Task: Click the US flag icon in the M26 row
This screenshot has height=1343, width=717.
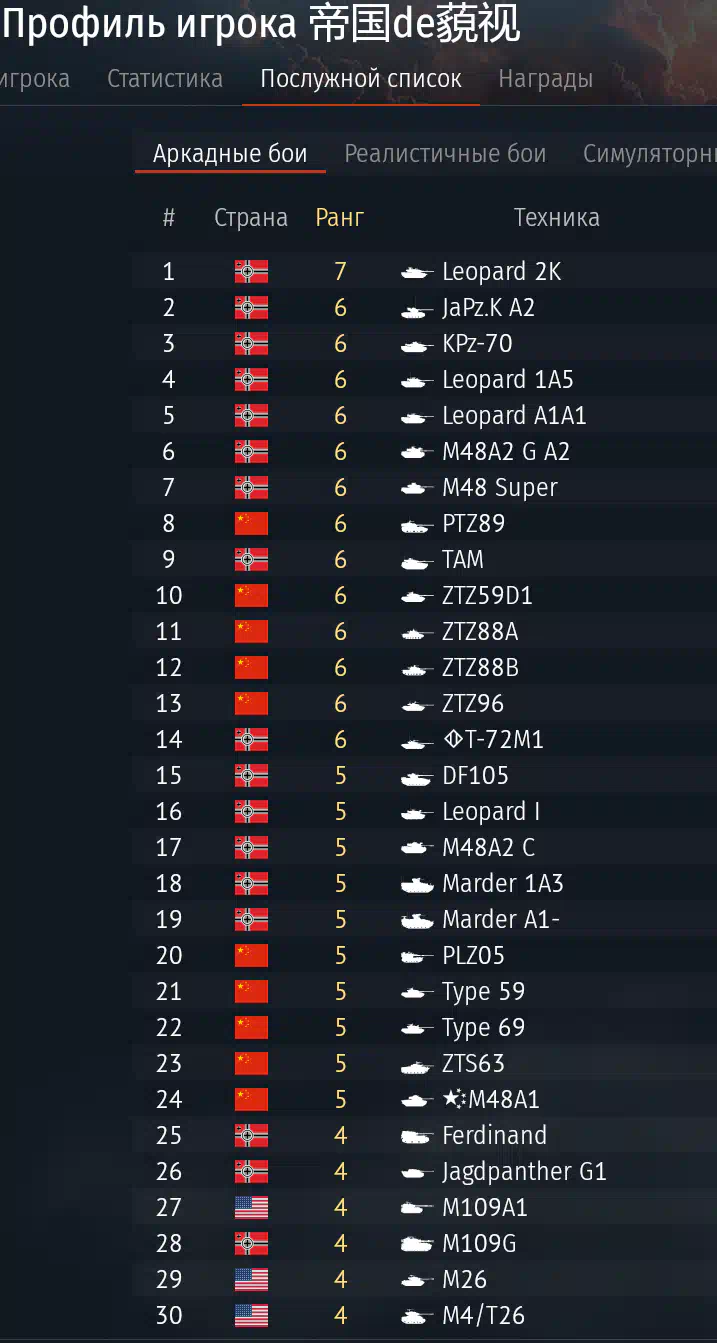Action: click(x=251, y=1280)
